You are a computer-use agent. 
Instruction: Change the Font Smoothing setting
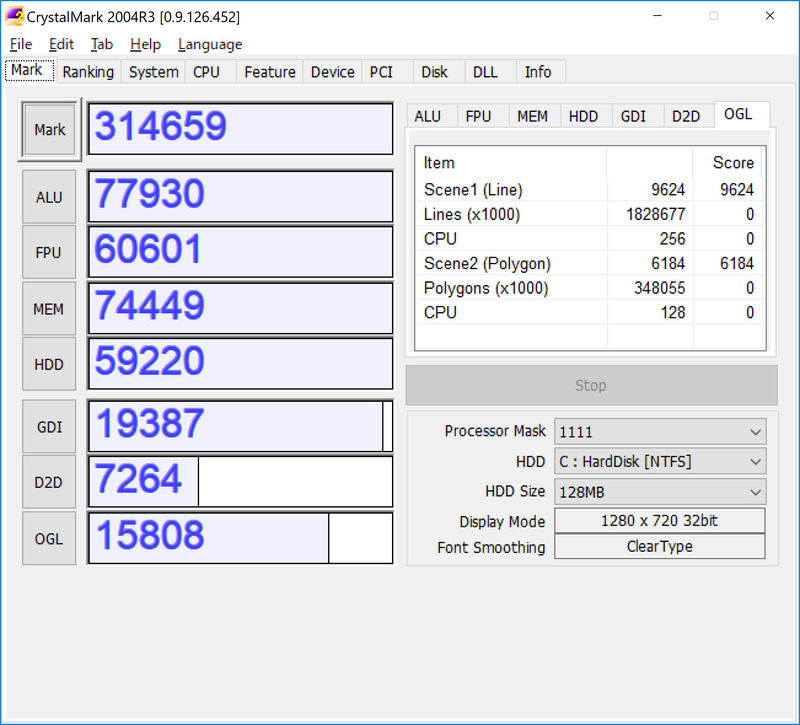click(660, 546)
